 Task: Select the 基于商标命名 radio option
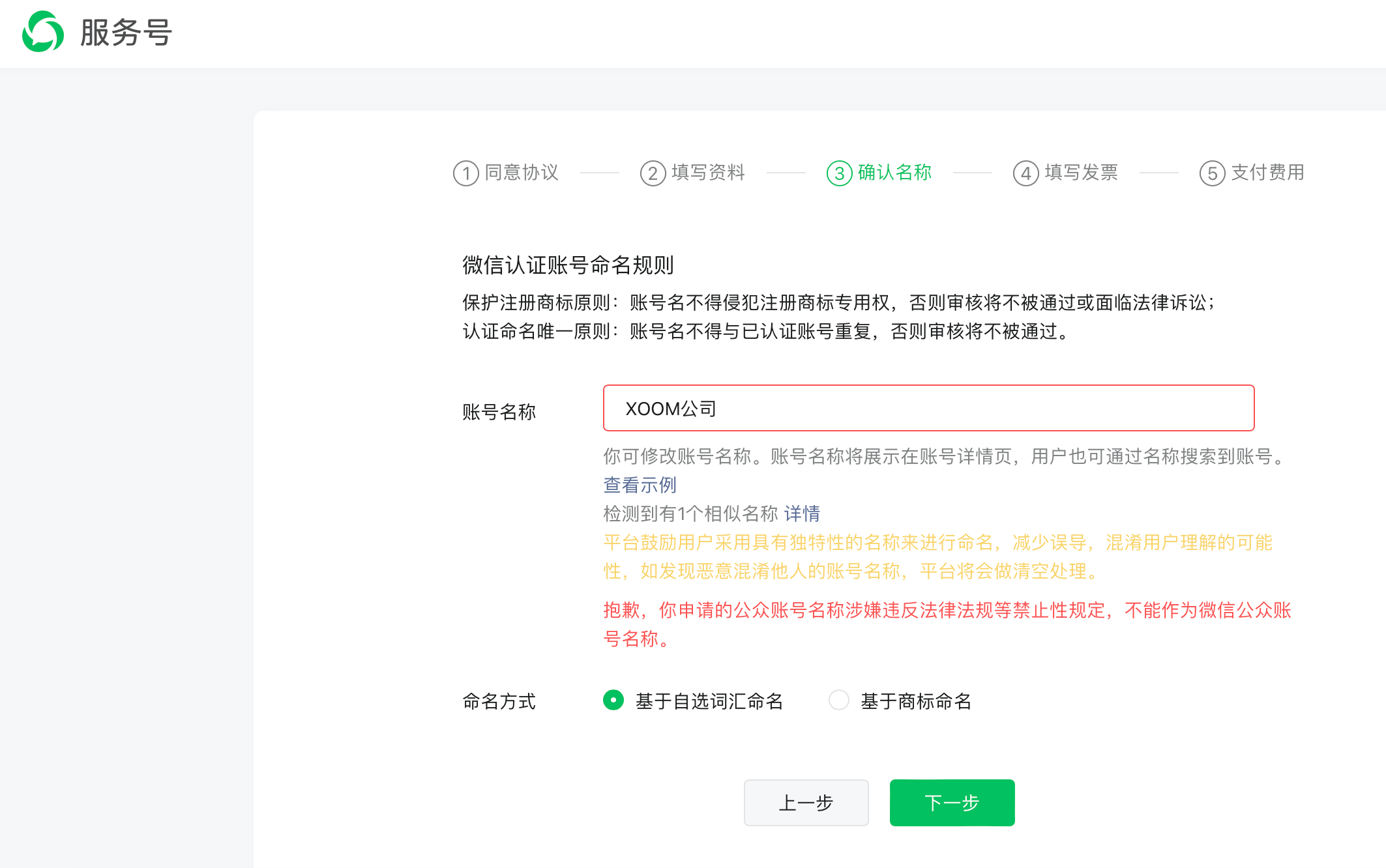(838, 701)
